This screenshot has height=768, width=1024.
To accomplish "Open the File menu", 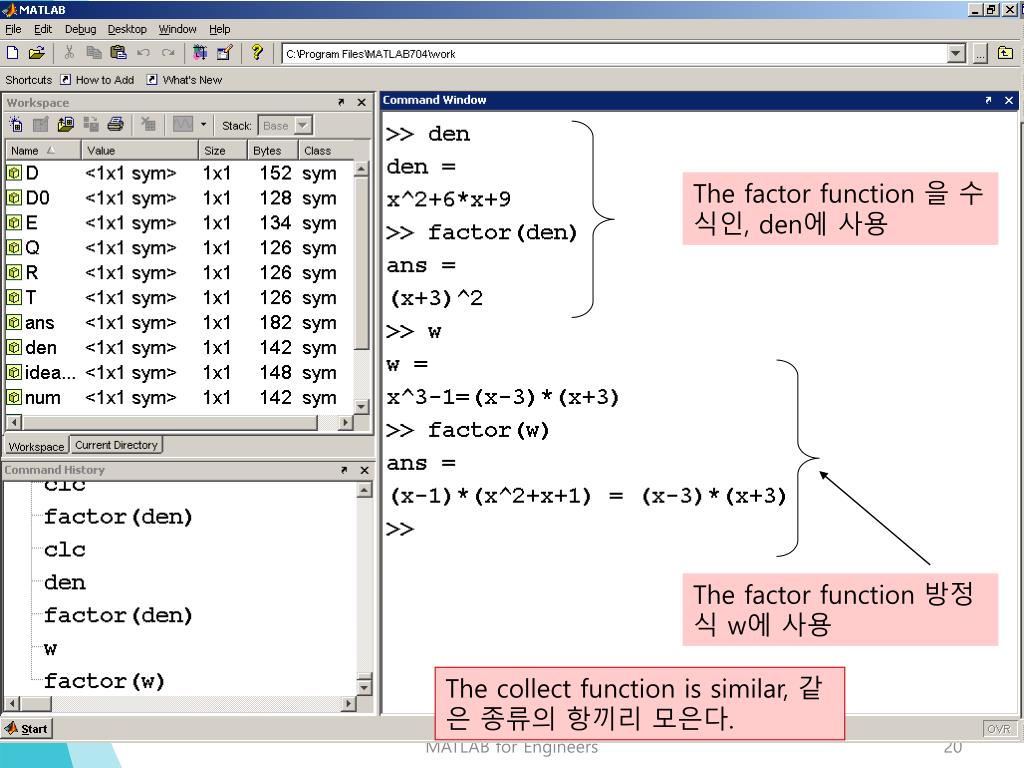I will pos(13,29).
